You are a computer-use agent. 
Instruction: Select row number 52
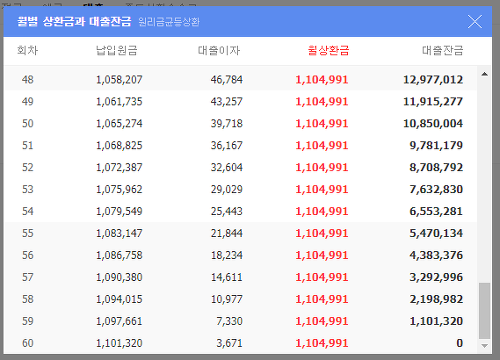pos(28,167)
